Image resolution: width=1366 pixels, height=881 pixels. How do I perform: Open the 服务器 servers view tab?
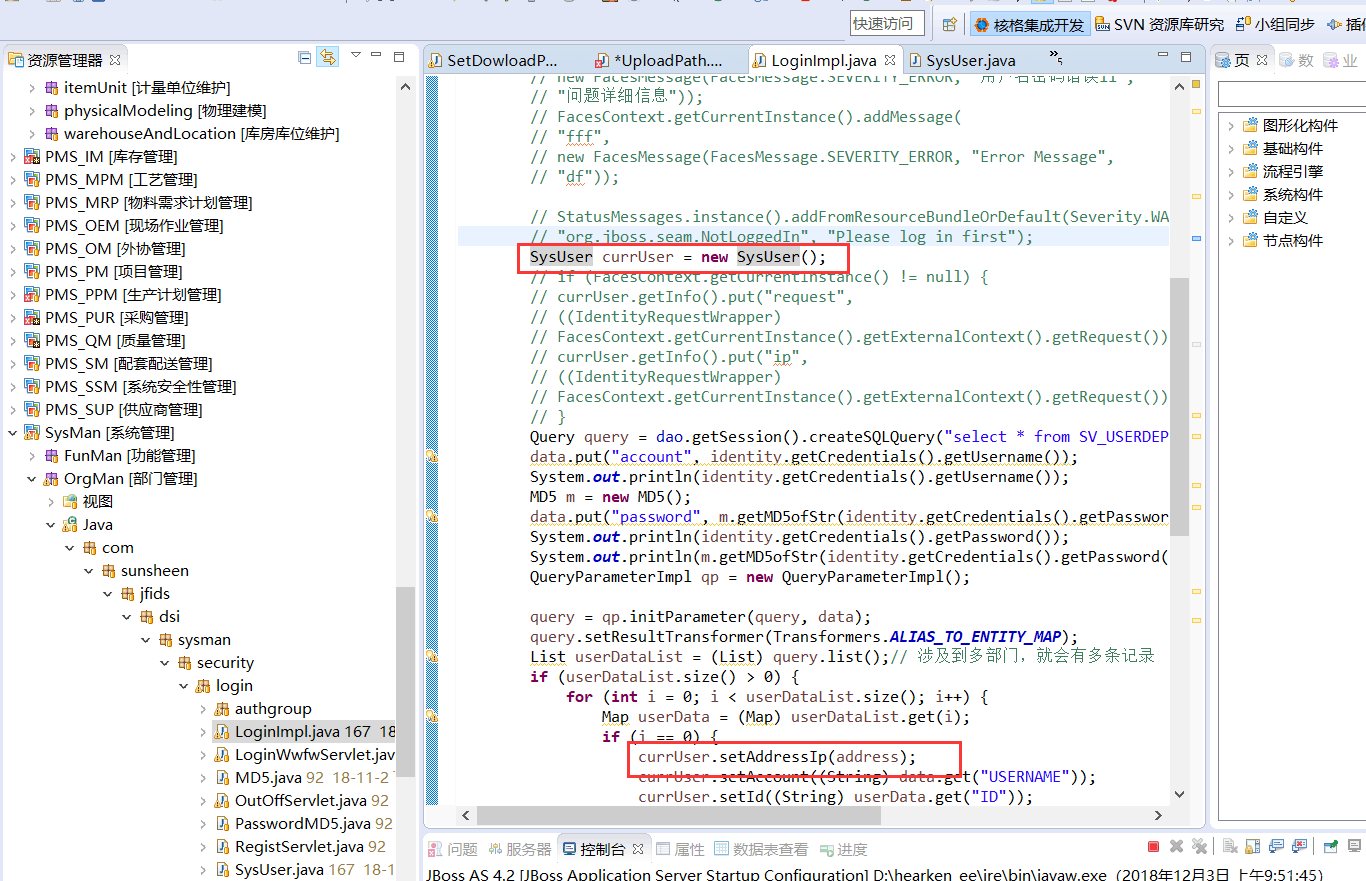pyautogui.click(x=518, y=849)
